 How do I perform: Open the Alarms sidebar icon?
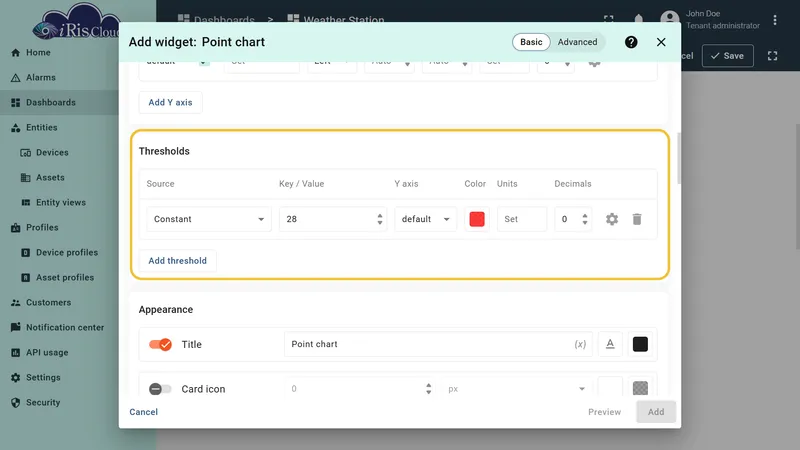16,78
